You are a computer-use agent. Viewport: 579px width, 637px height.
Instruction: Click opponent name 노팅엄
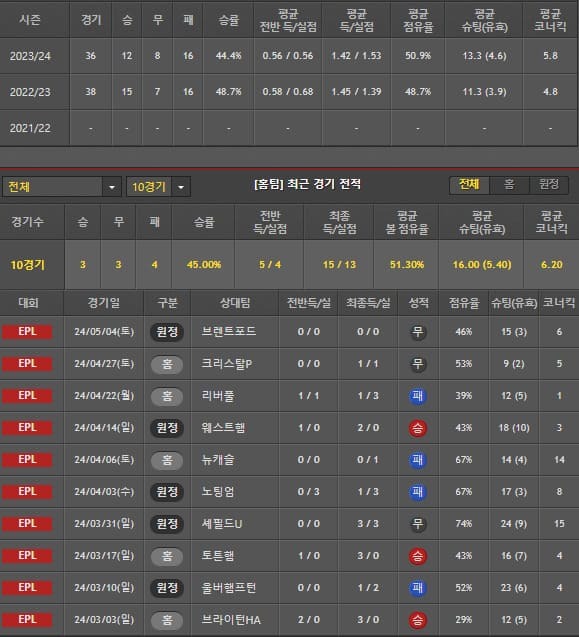click(218, 492)
